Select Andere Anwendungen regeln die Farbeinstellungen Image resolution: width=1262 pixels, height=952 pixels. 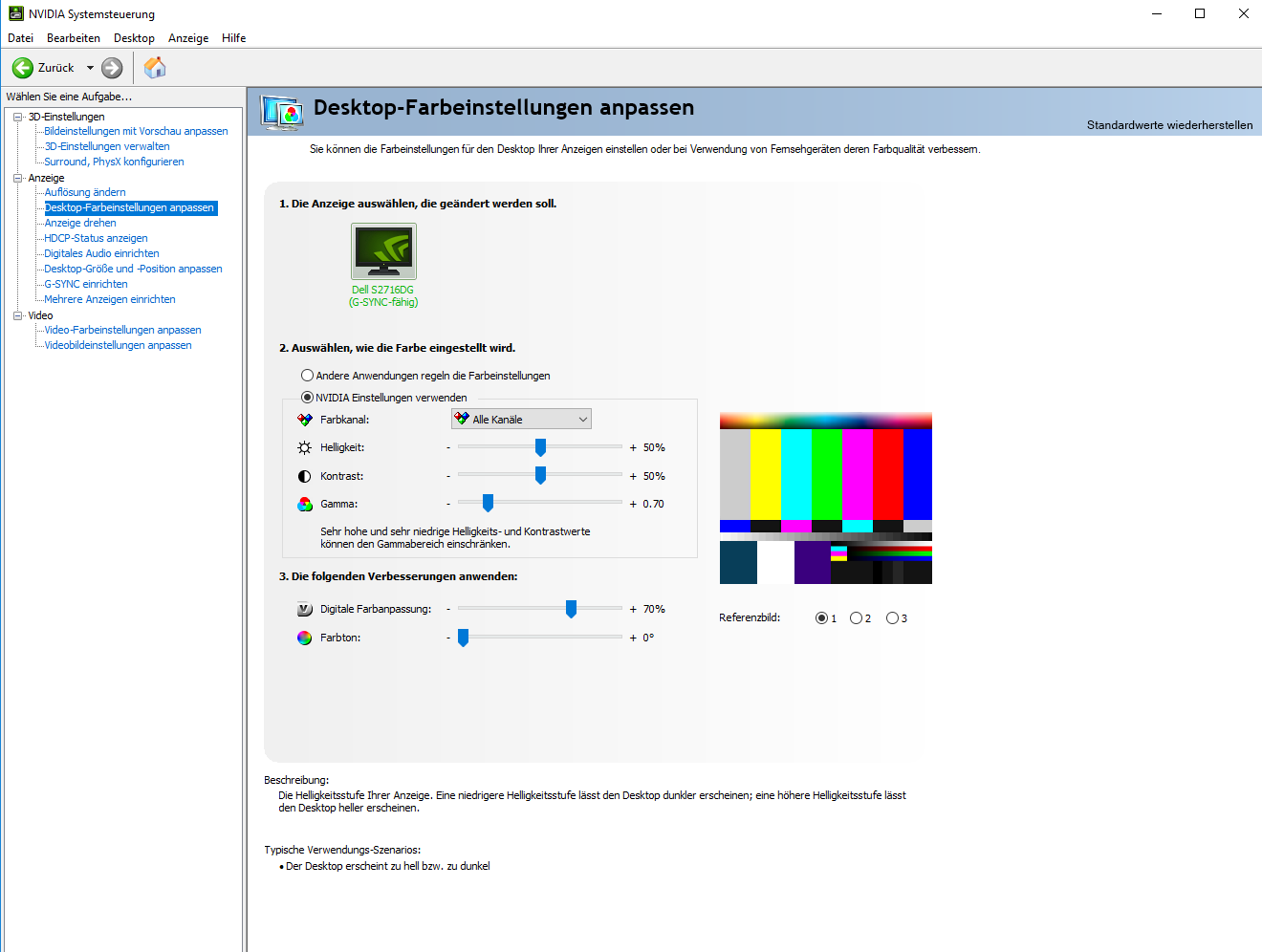[x=307, y=376]
